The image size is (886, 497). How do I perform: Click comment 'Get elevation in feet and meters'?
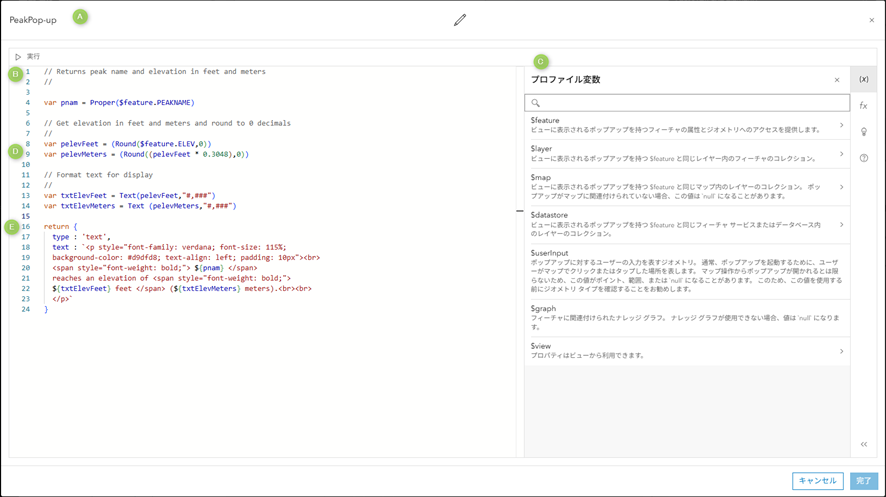pyautogui.click(x=167, y=123)
